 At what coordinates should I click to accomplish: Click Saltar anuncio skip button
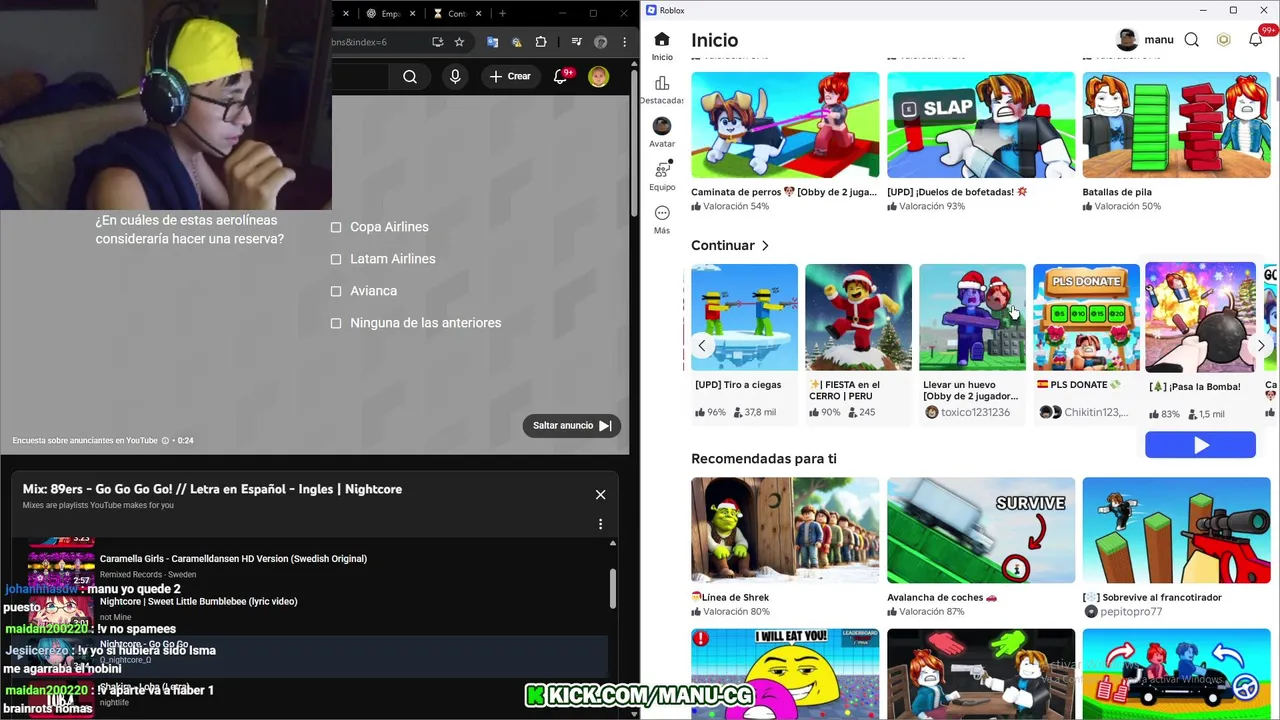click(571, 426)
